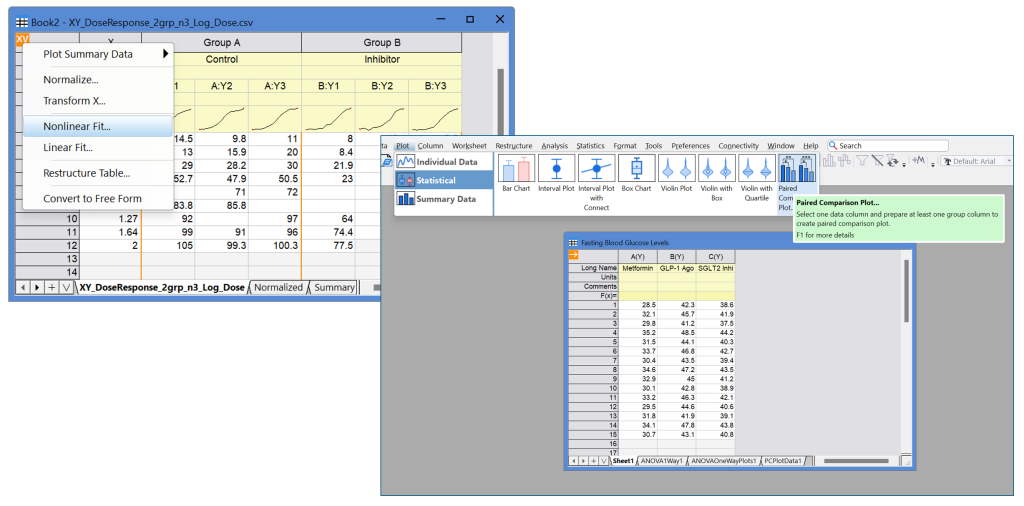Select the Group B header in Book2
This screenshot has width=1024, height=506.
(382, 43)
